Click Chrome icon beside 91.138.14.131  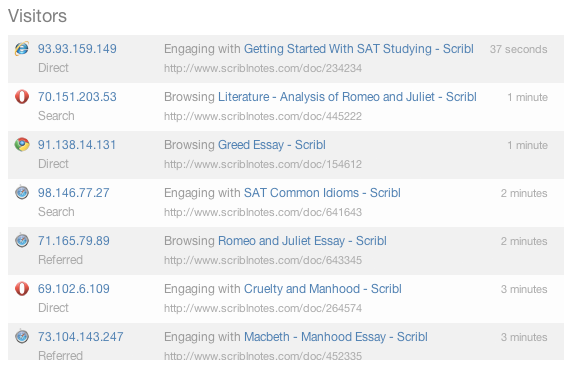point(22,145)
